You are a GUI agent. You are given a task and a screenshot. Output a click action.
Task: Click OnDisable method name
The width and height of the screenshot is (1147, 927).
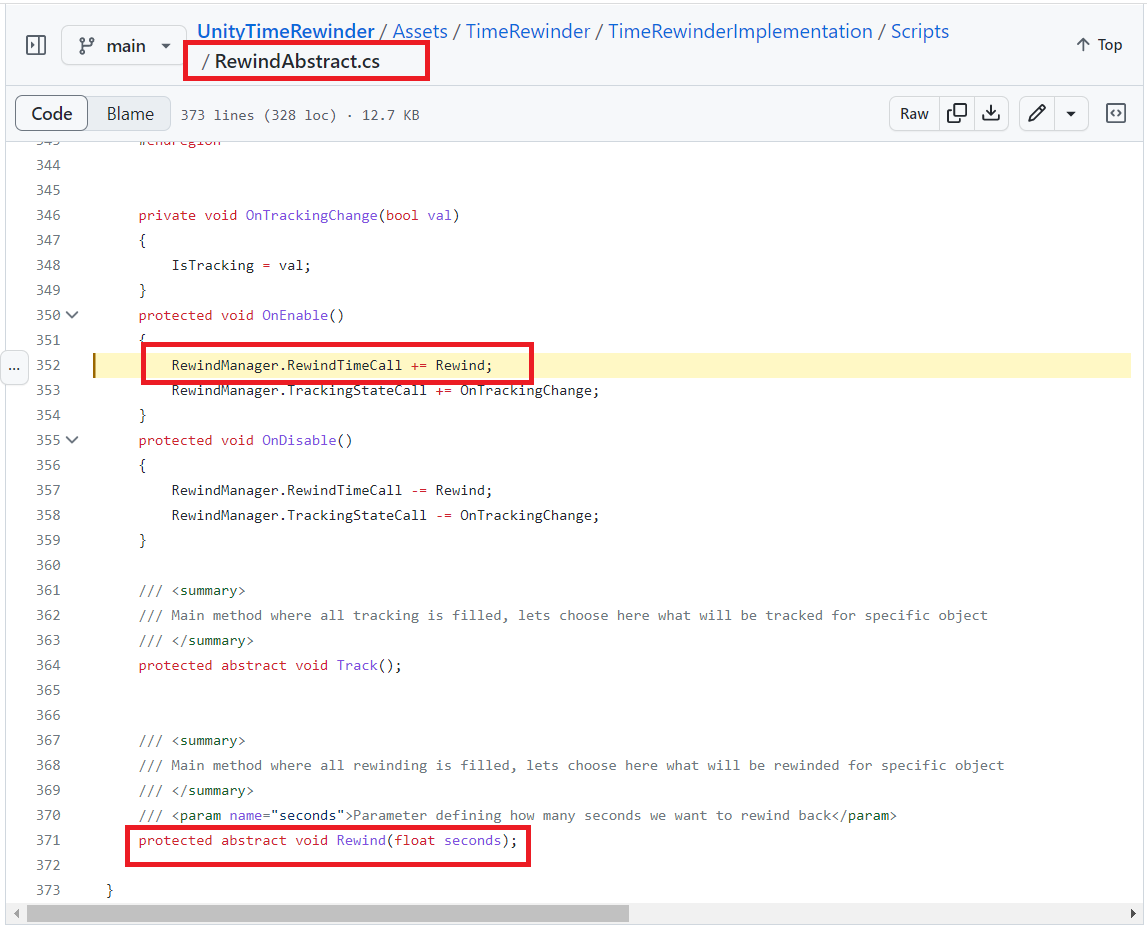(299, 440)
